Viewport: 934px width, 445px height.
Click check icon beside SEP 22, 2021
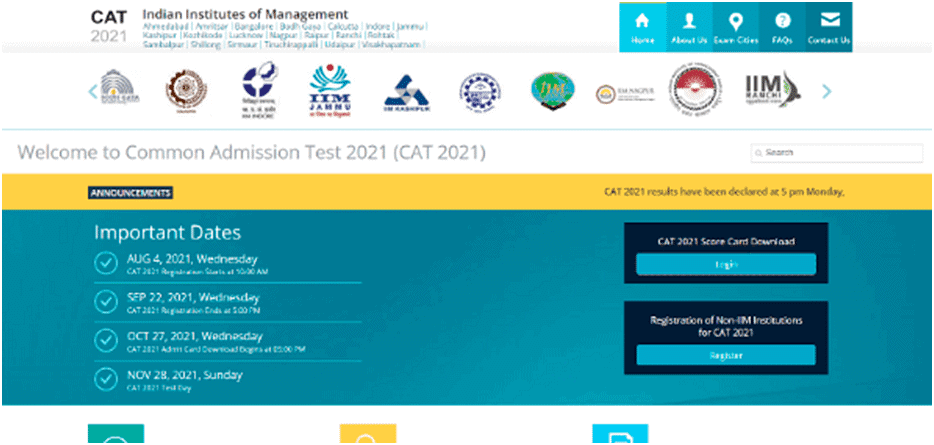click(x=106, y=302)
